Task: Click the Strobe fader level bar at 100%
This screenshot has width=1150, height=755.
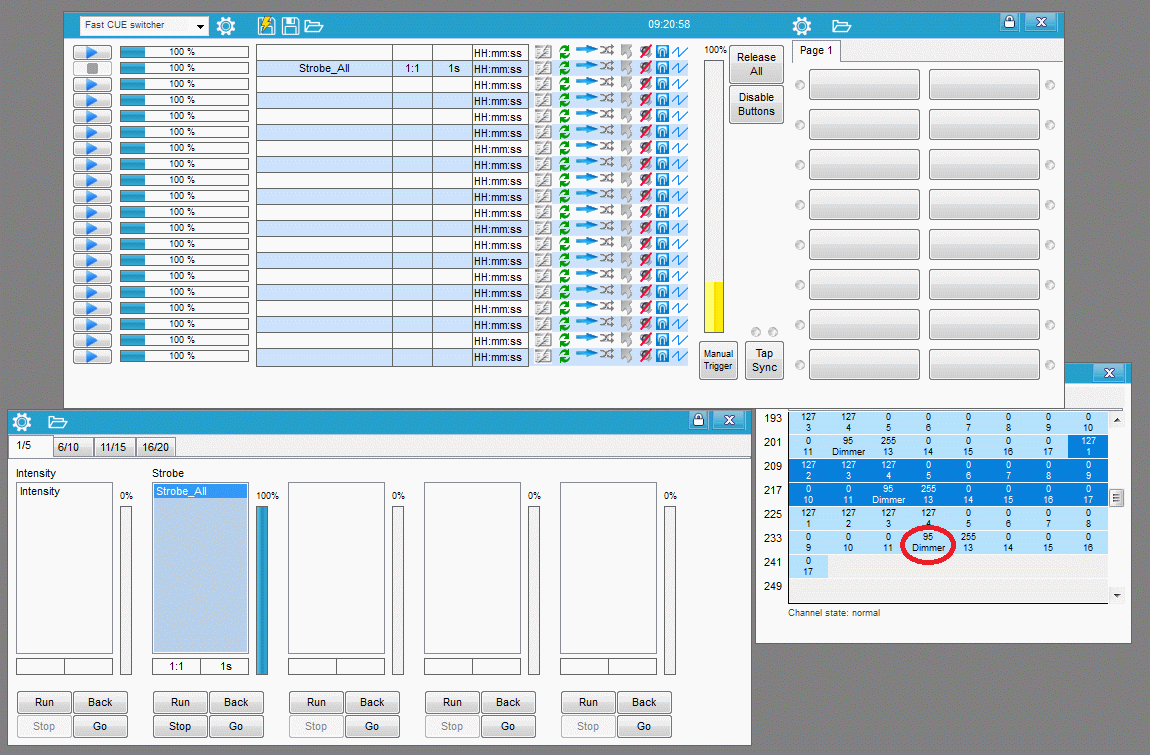Action: 262,590
